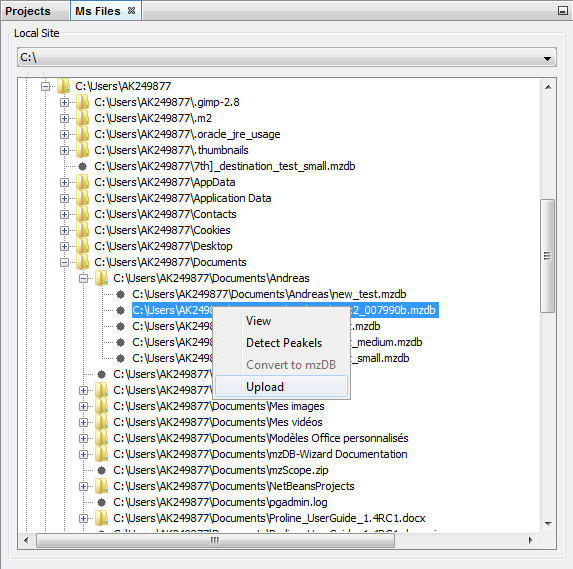This screenshot has height=569, width=573.
Task: Select the pgadmin.log file row
Action: (220, 502)
